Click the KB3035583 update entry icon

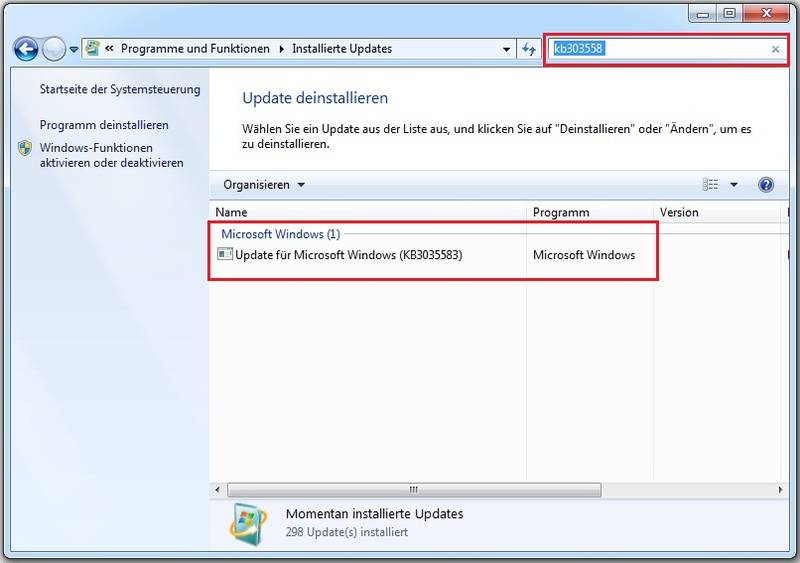[x=225, y=255]
